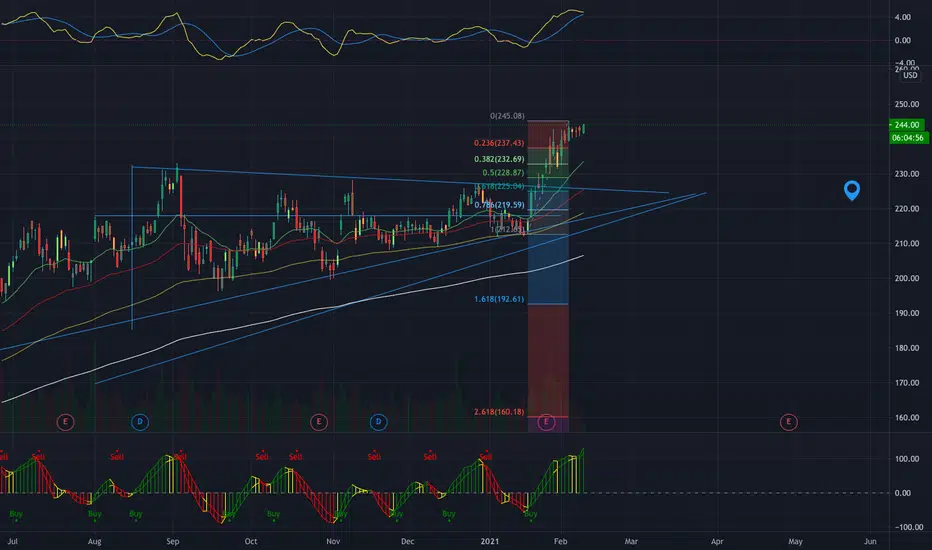Select the 0(245.08) Fibonacci level label
The height and width of the screenshot is (550, 932).
(507, 116)
